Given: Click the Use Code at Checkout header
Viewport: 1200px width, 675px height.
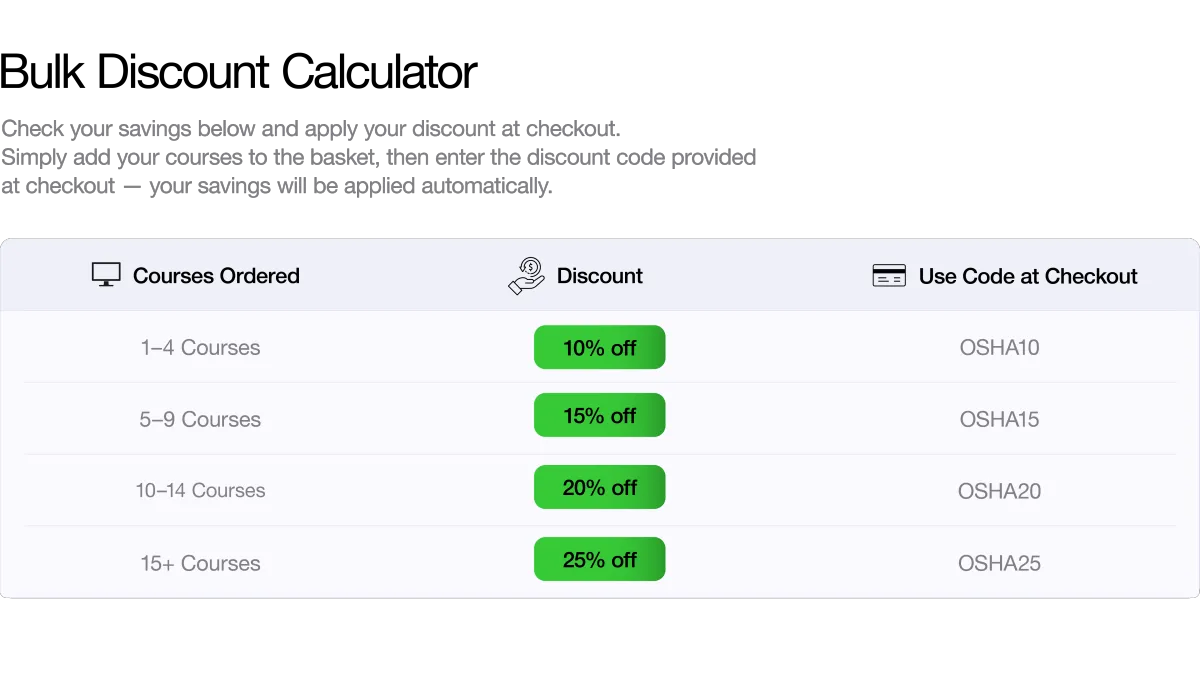Looking at the screenshot, I should coord(1028,276).
